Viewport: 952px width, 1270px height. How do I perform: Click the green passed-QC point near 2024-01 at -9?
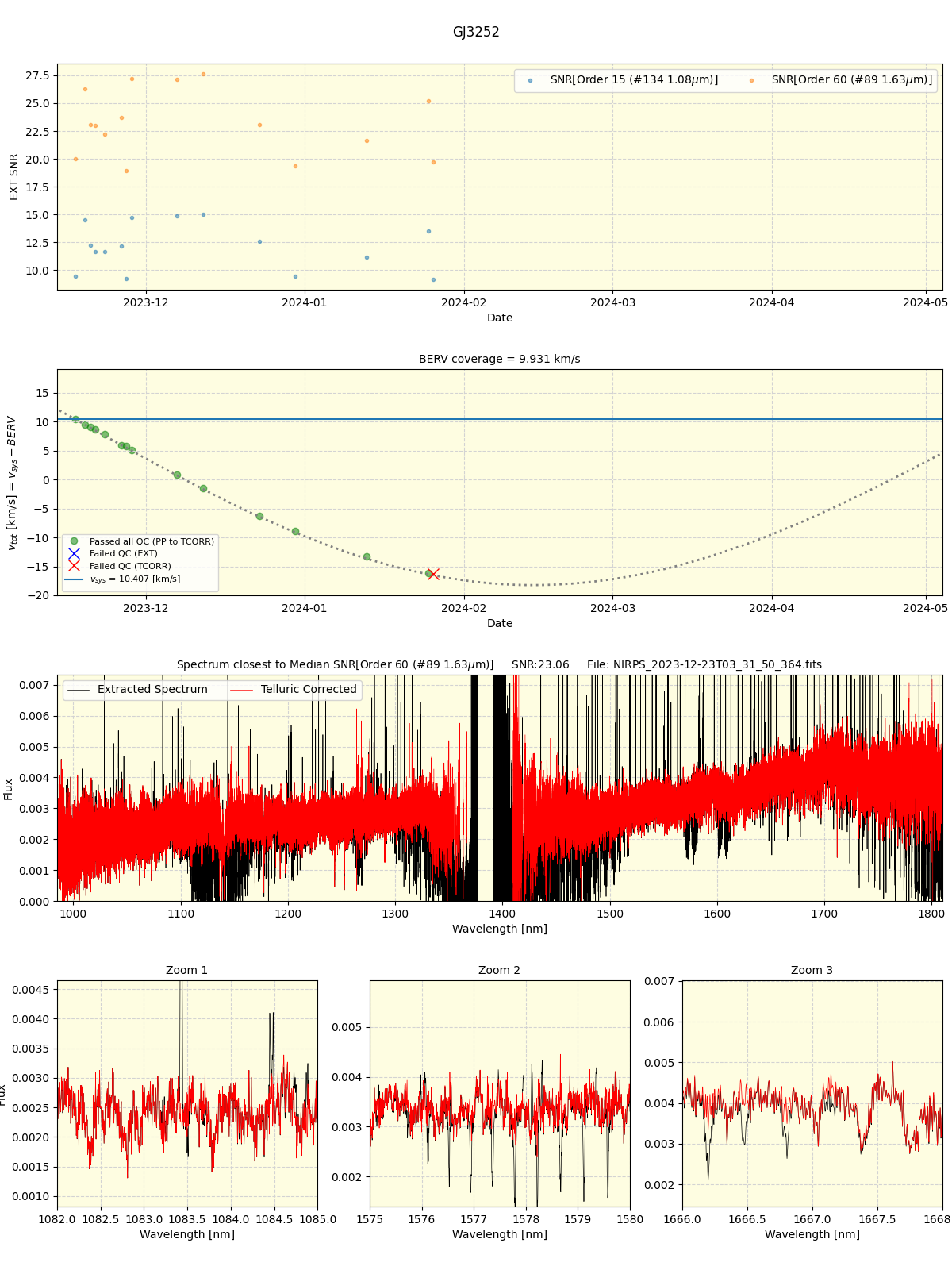(295, 532)
